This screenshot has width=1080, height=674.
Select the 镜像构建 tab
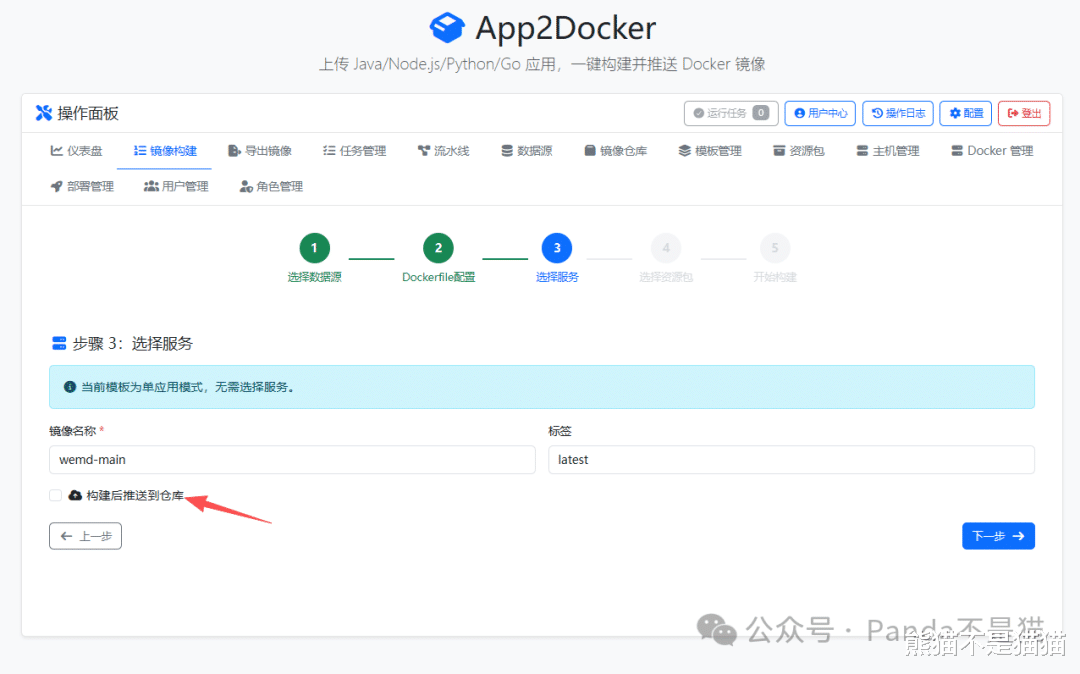165,151
